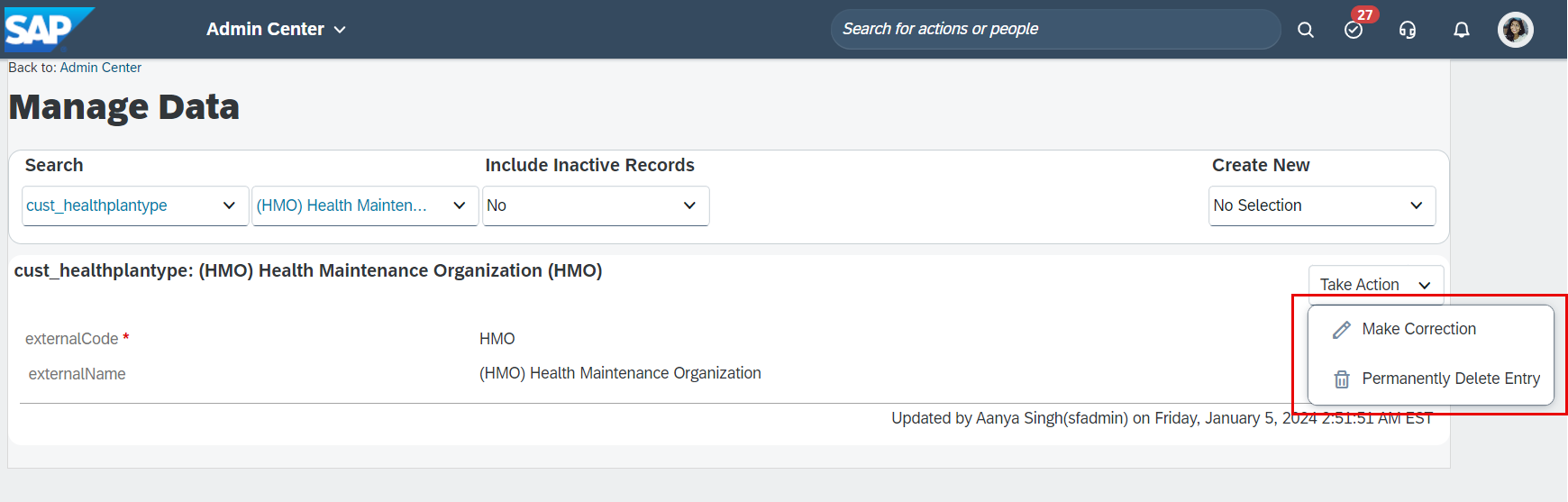Click the HMO externalCode value

[x=497, y=339]
